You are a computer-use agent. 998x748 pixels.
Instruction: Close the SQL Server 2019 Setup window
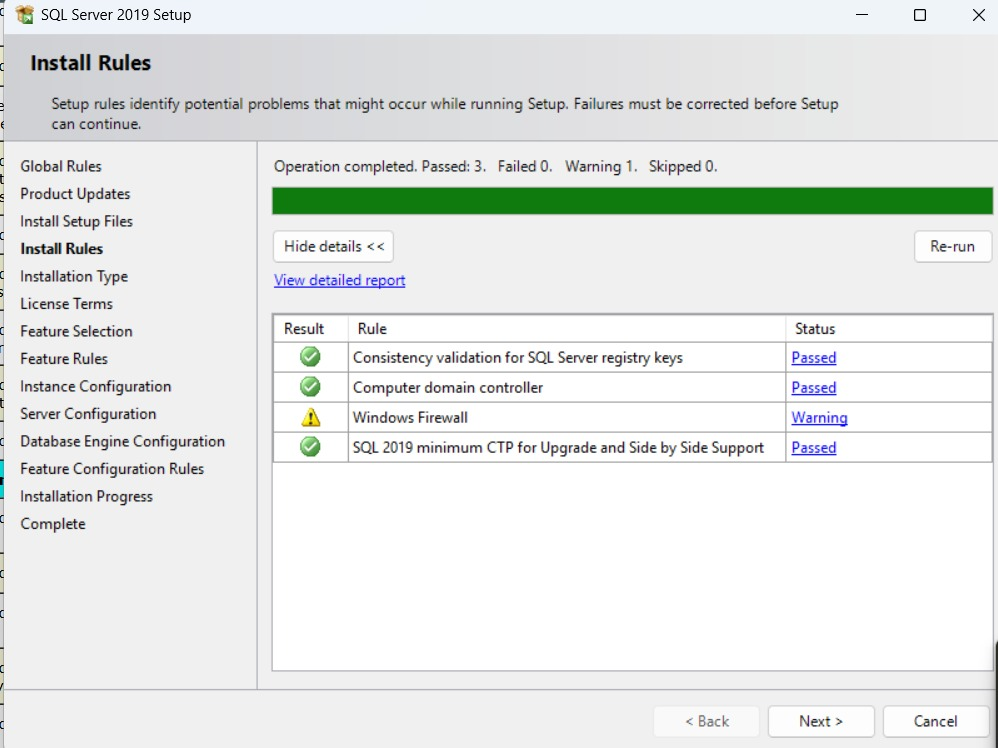click(x=979, y=15)
